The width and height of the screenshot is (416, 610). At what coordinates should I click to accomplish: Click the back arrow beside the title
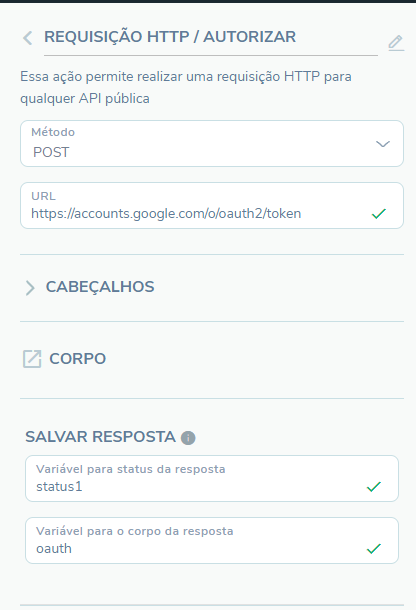click(x=28, y=38)
